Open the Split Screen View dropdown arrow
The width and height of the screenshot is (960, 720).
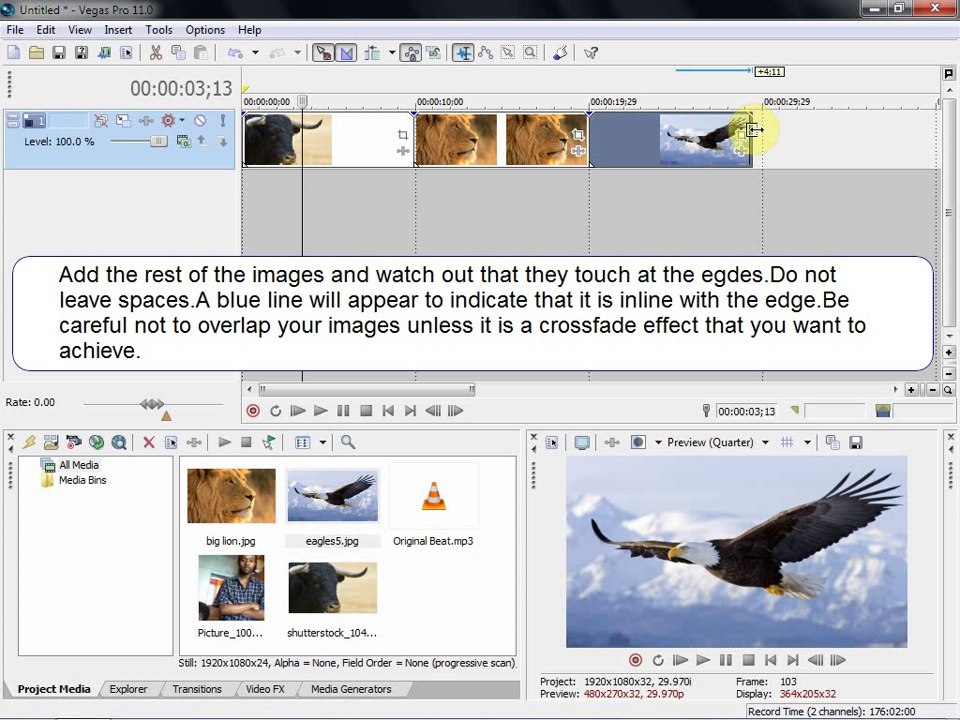(658, 442)
